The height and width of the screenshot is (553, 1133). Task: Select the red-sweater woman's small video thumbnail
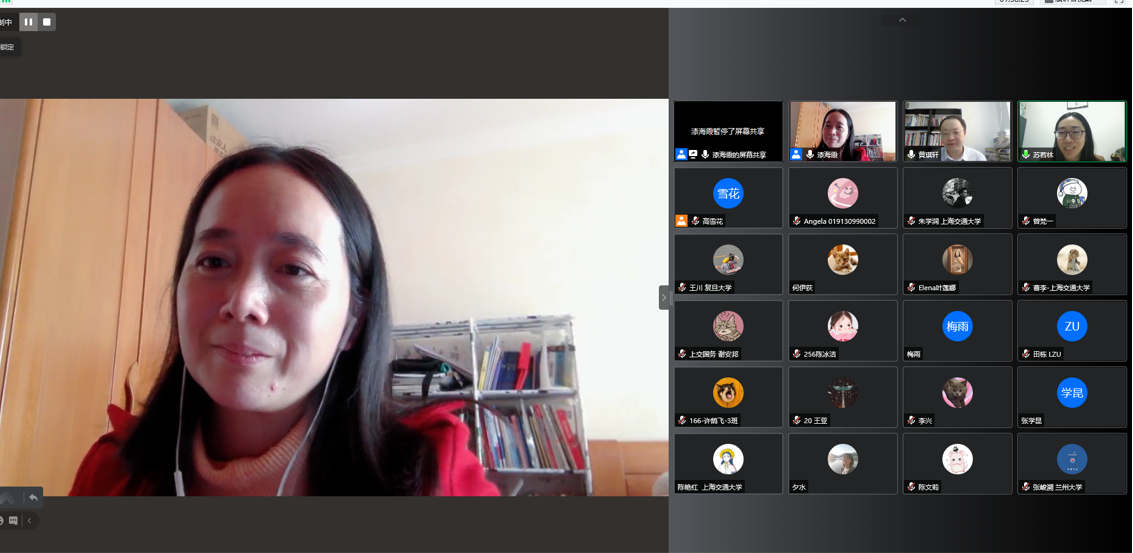[x=843, y=131]
